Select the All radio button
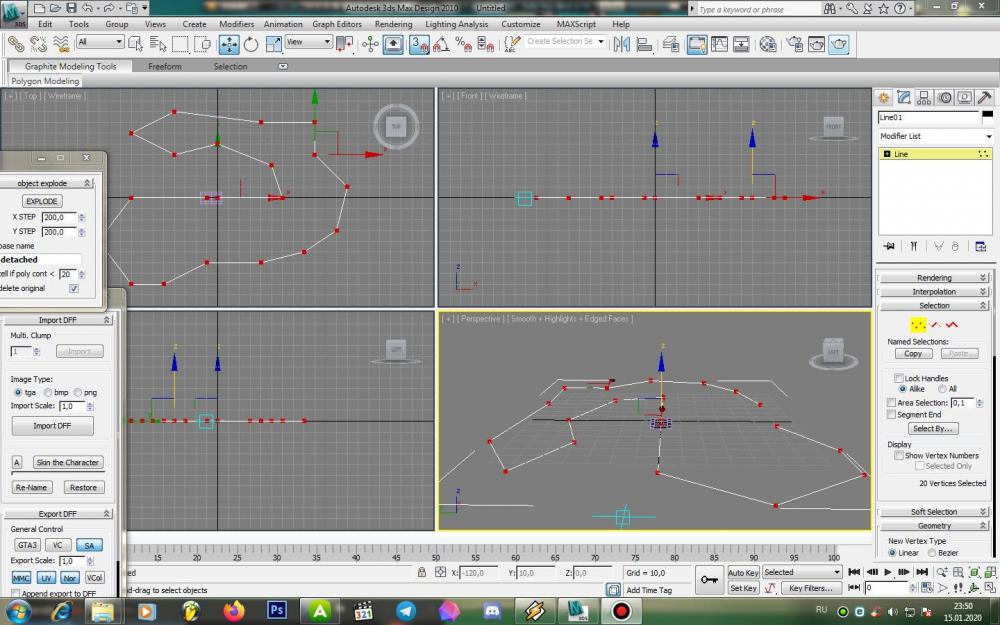This screenshot has width=1000, height=625. tap(943, 389)
